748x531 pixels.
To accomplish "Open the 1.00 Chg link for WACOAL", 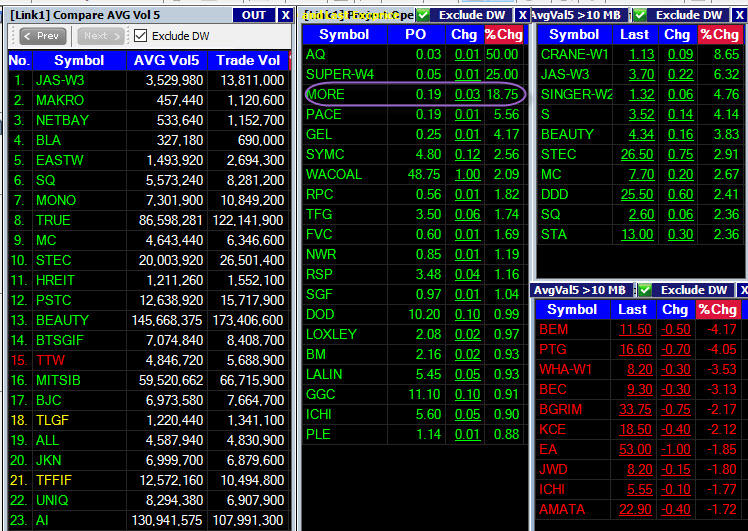I will click(x=468, y=175).
